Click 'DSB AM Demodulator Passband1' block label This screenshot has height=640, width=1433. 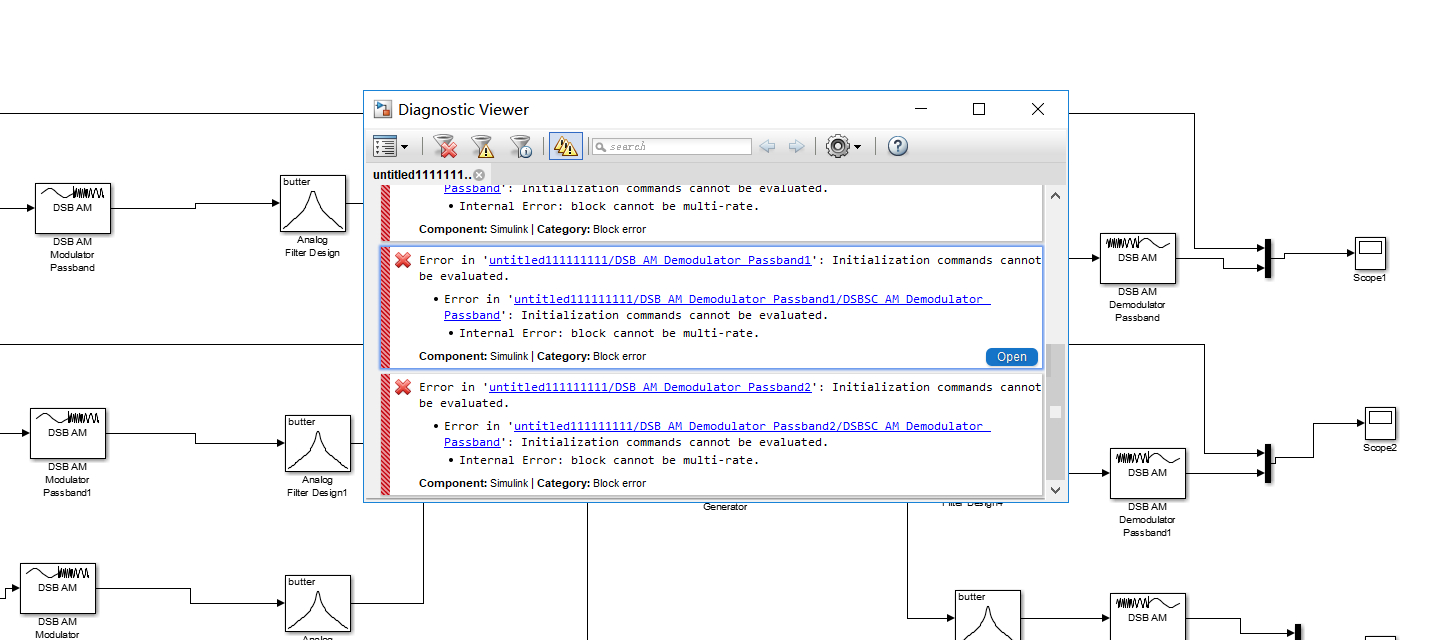click(x=1148, y=519)
